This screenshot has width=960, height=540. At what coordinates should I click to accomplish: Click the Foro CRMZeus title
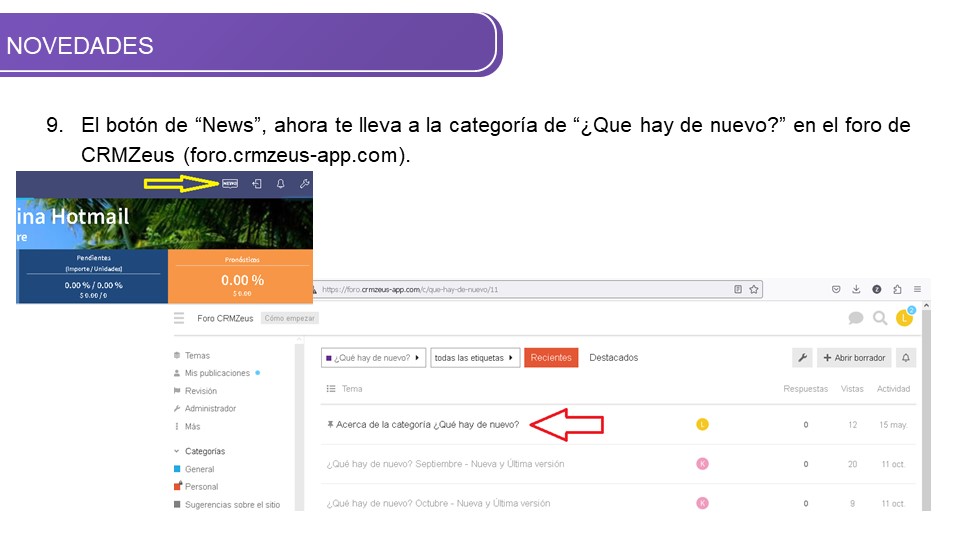(x=225, y=318)
